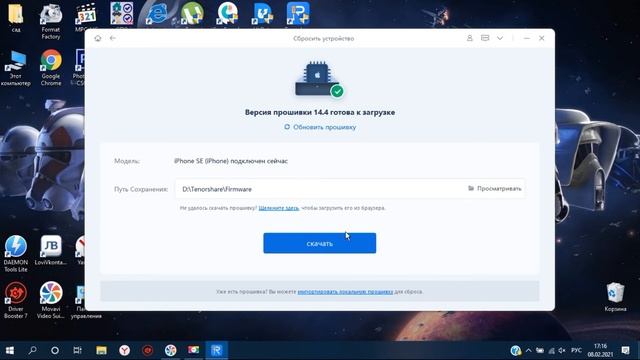The image size is (640, 360).
Task: Open the uTorrent desktop shortcut
Action: click(192, 14)
